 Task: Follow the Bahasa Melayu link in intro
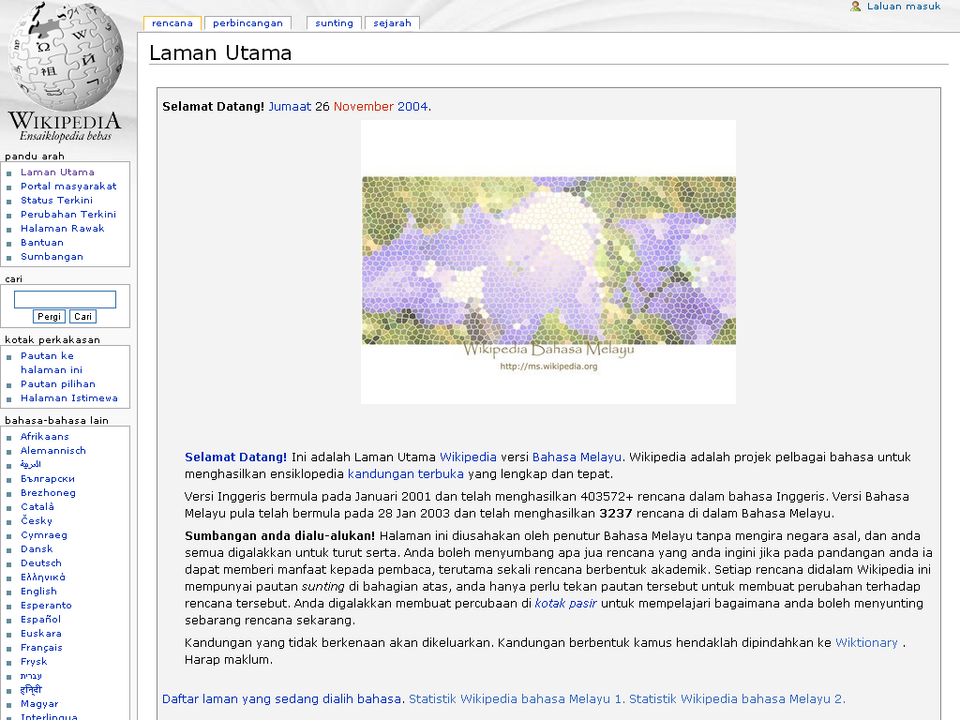[577, 457]
